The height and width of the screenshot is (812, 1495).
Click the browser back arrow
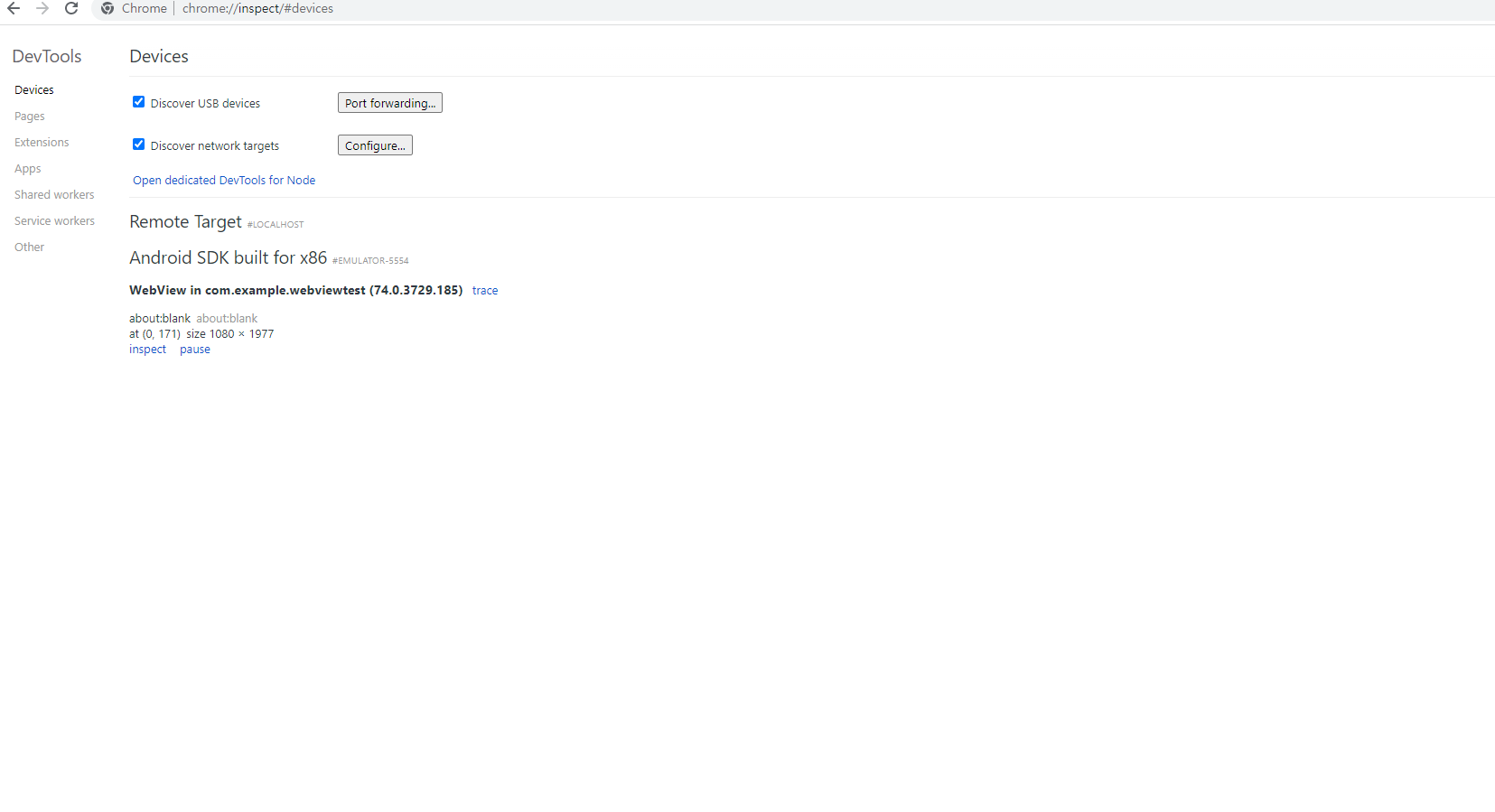14,8
